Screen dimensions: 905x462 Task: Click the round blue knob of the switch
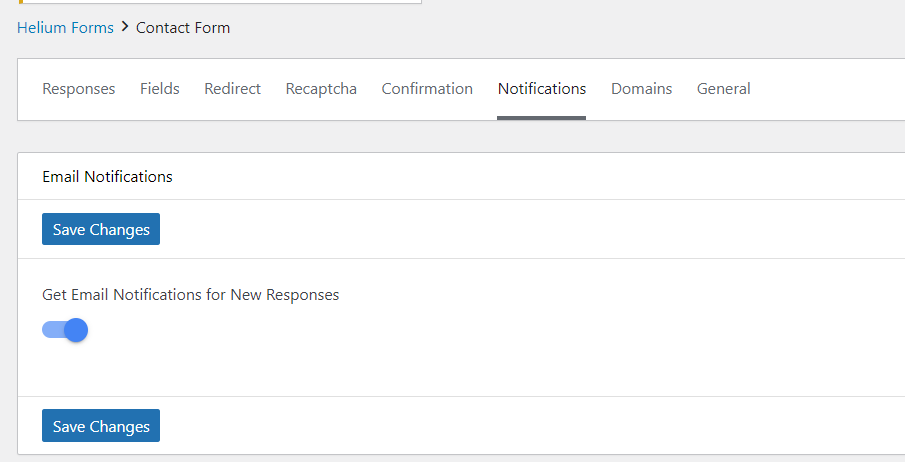pos(76,330)
